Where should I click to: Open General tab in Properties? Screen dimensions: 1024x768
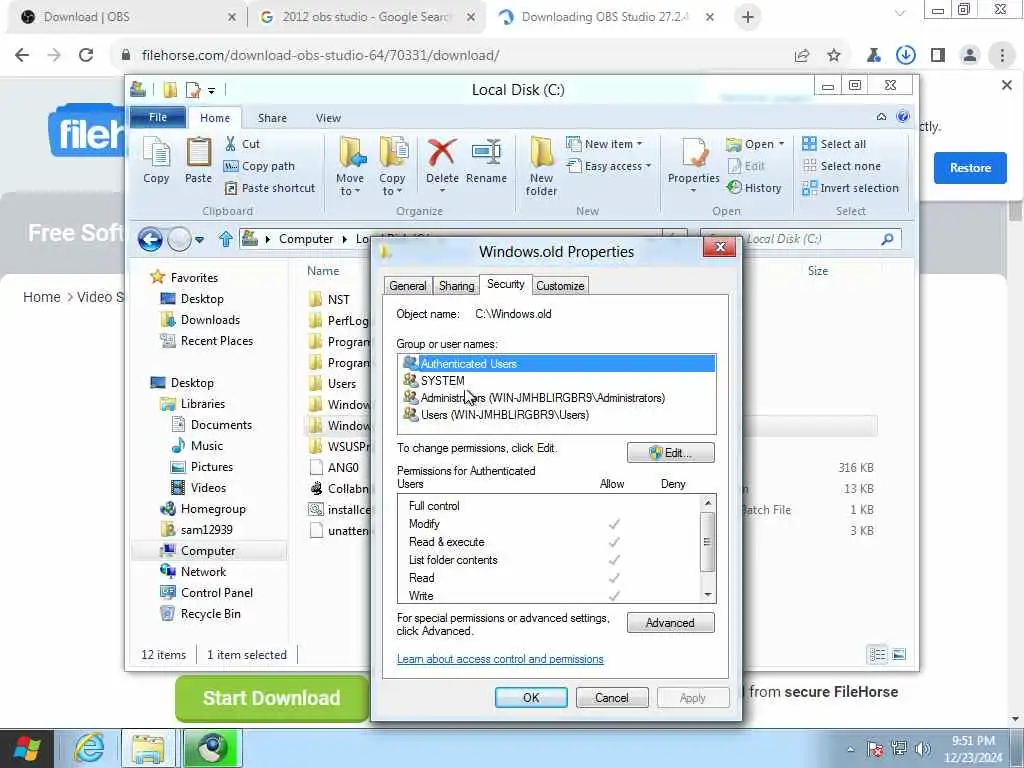(408, 285)
